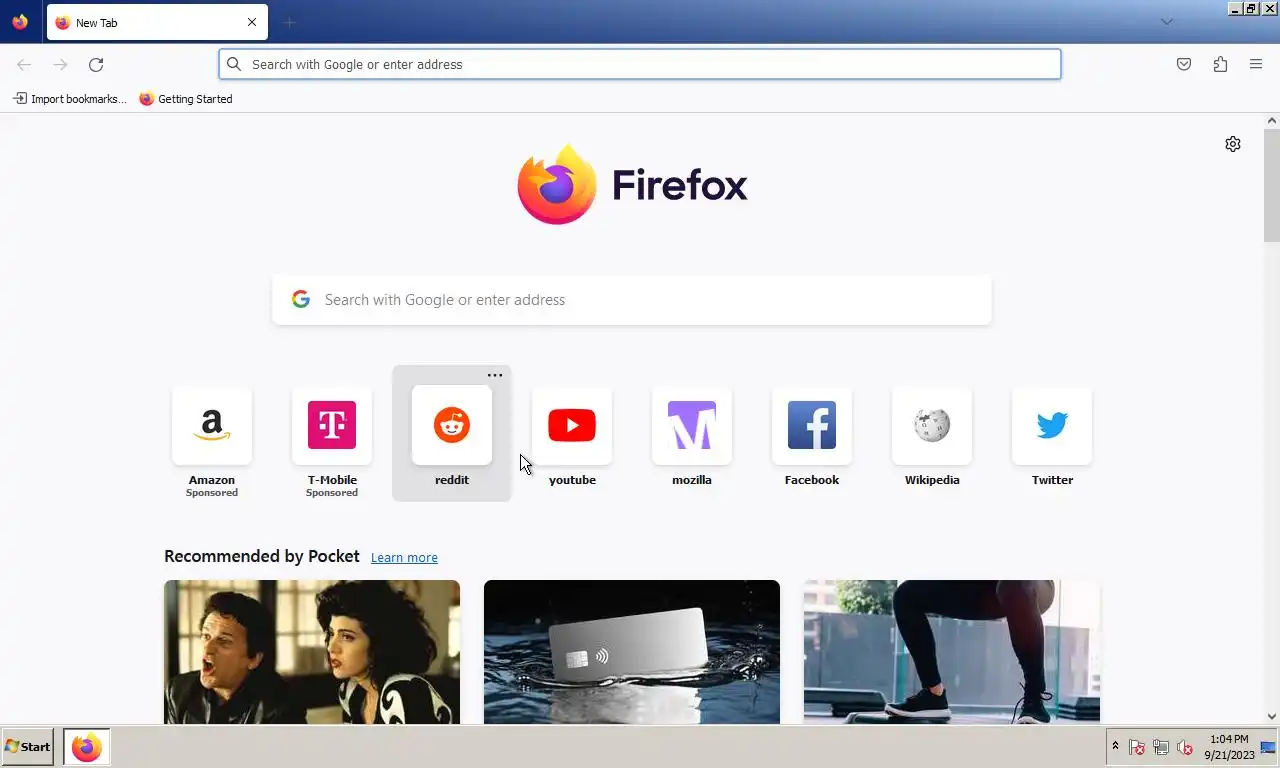
Task: Open the Twitter shortcut tile
Action: tap(1052, 426)
